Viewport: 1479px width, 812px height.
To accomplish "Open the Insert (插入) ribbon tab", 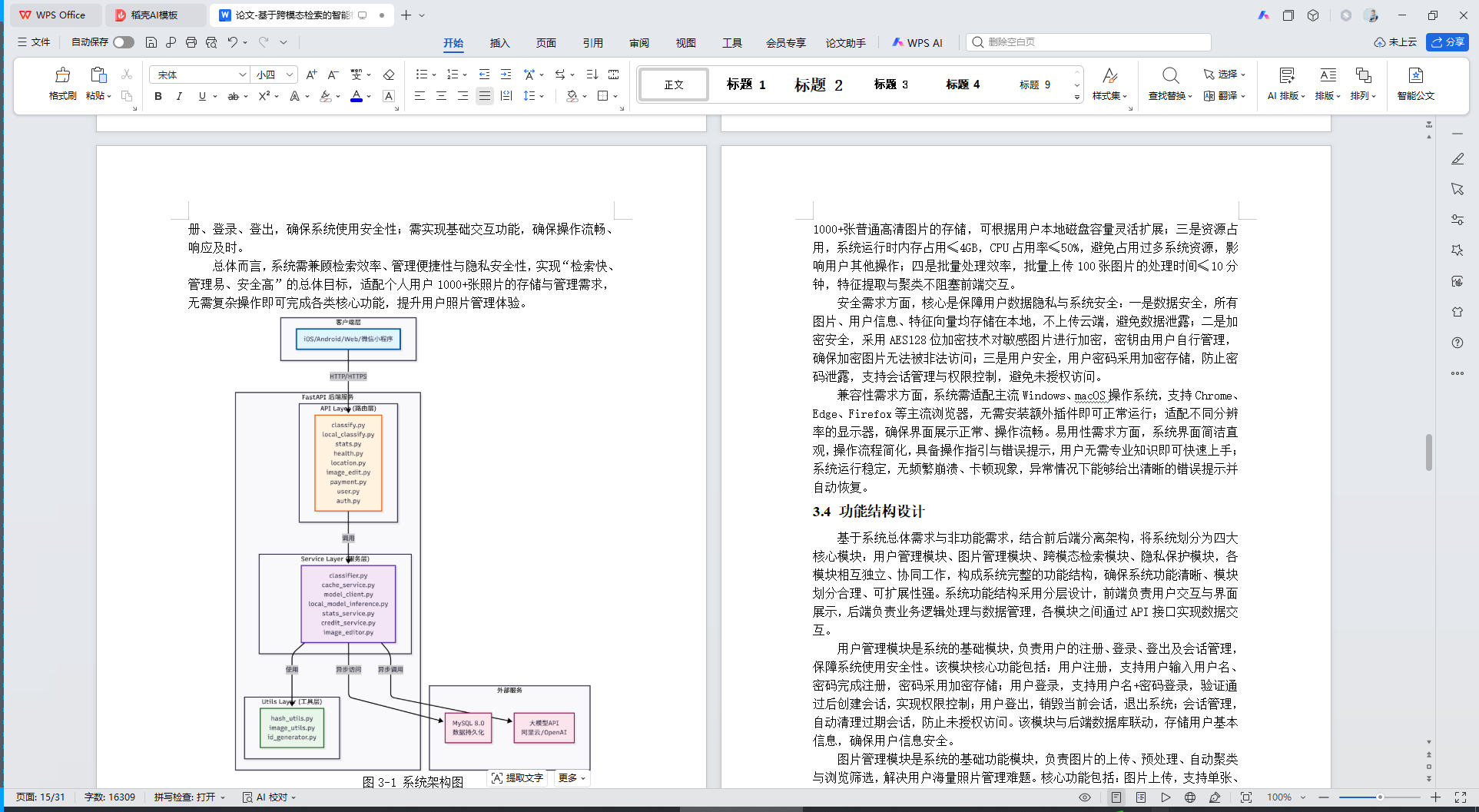I will (500, 43).
